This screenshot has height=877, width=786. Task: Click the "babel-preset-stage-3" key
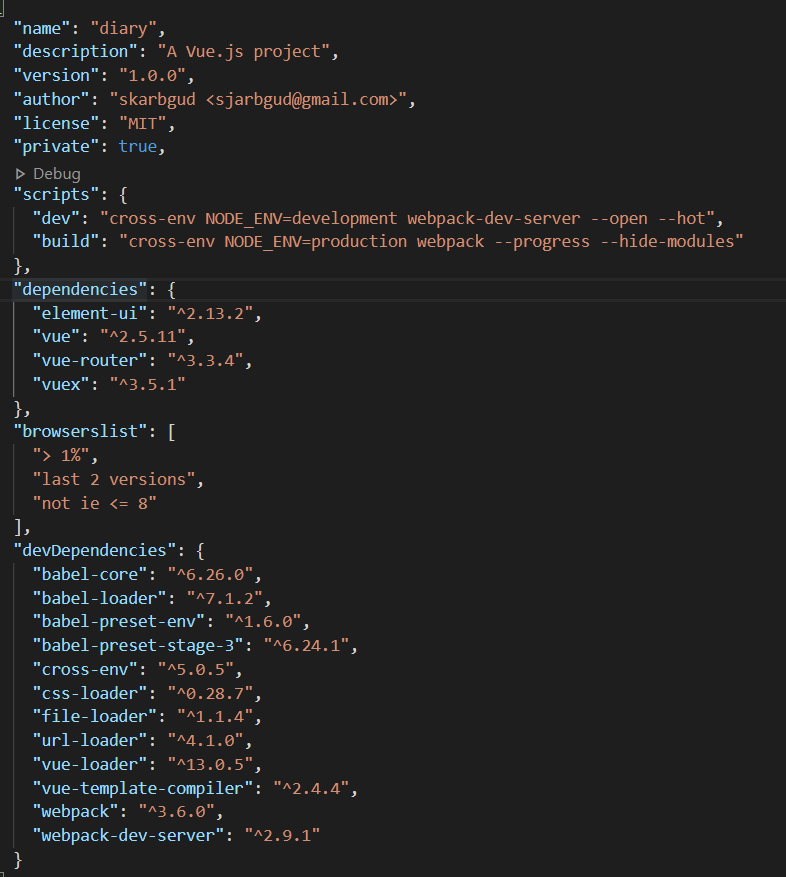(x=138, y=645)
